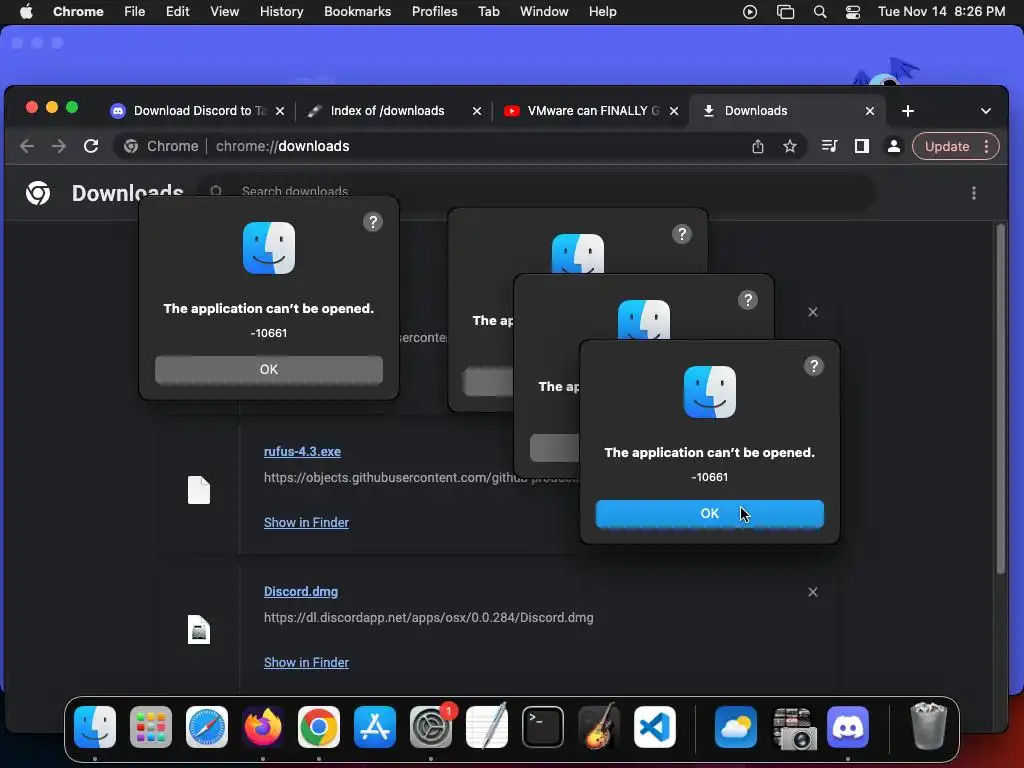Click the downloads page scrollbar
1024x768 pixels.
pyautogui.click(x=1000, y=400)
